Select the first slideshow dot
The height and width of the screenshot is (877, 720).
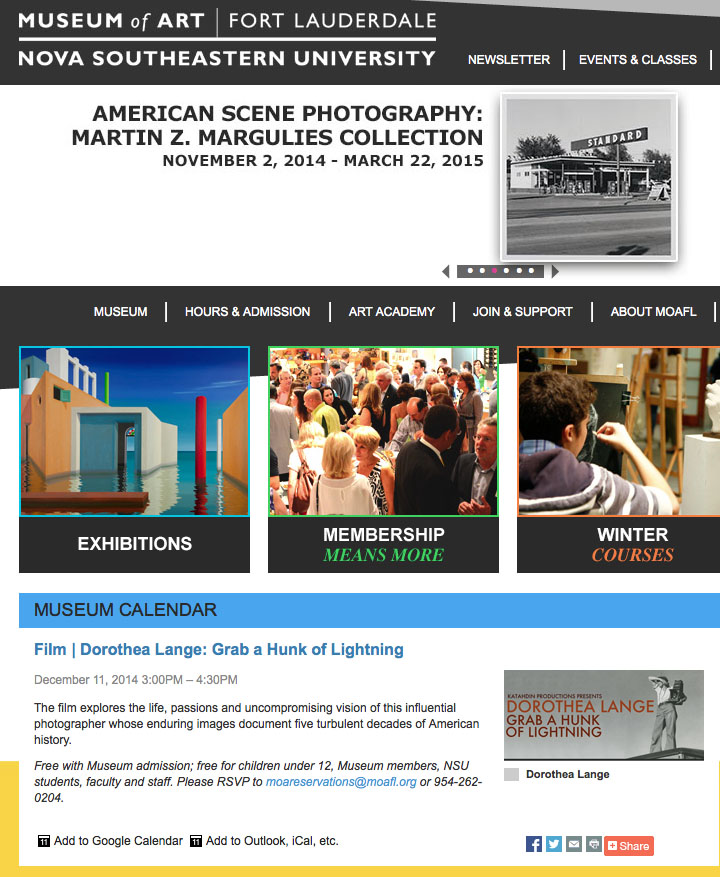[x=470, y=271]
